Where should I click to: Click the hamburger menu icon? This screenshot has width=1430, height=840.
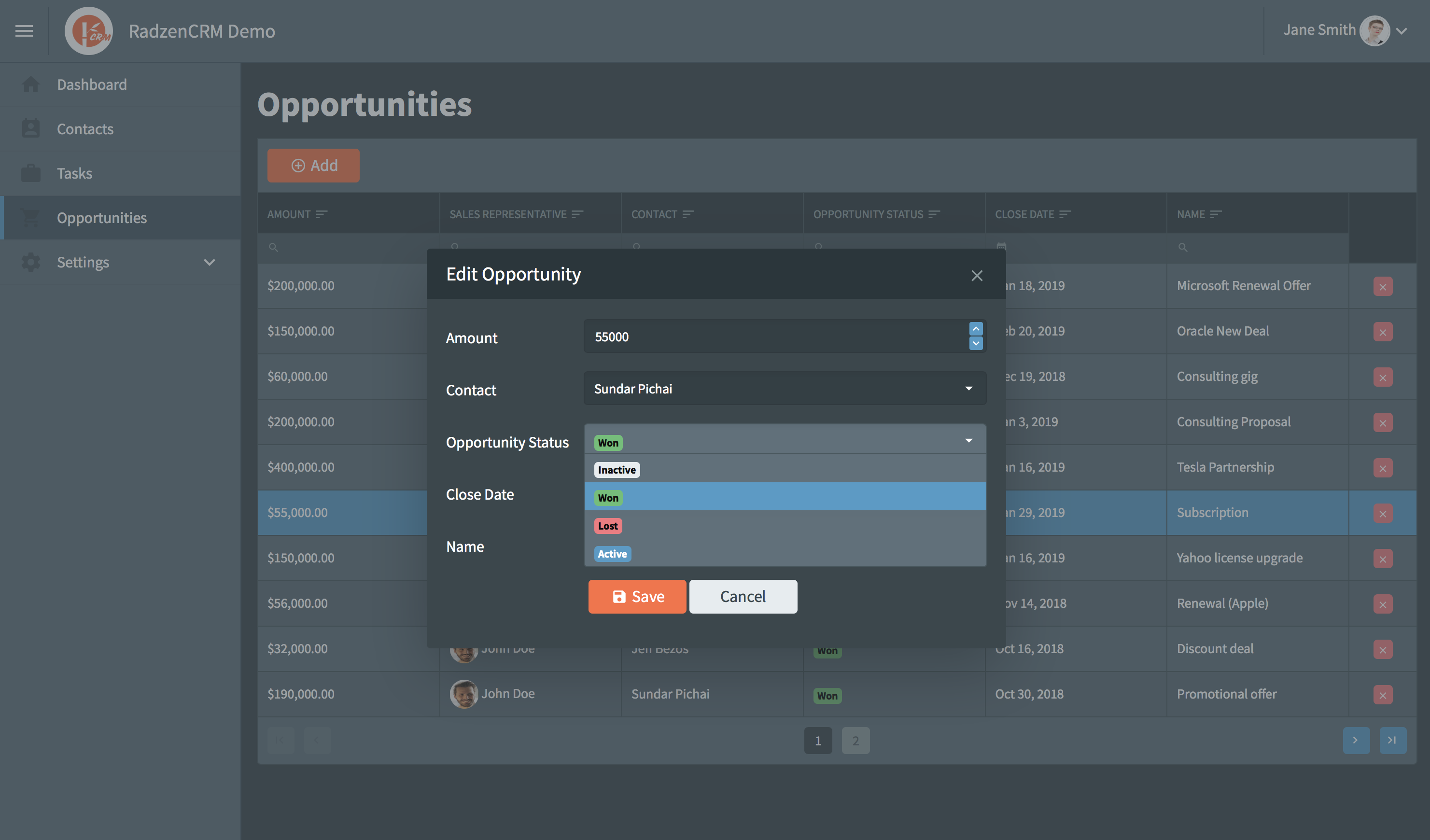pyautogui.click(x=24, y=30)
